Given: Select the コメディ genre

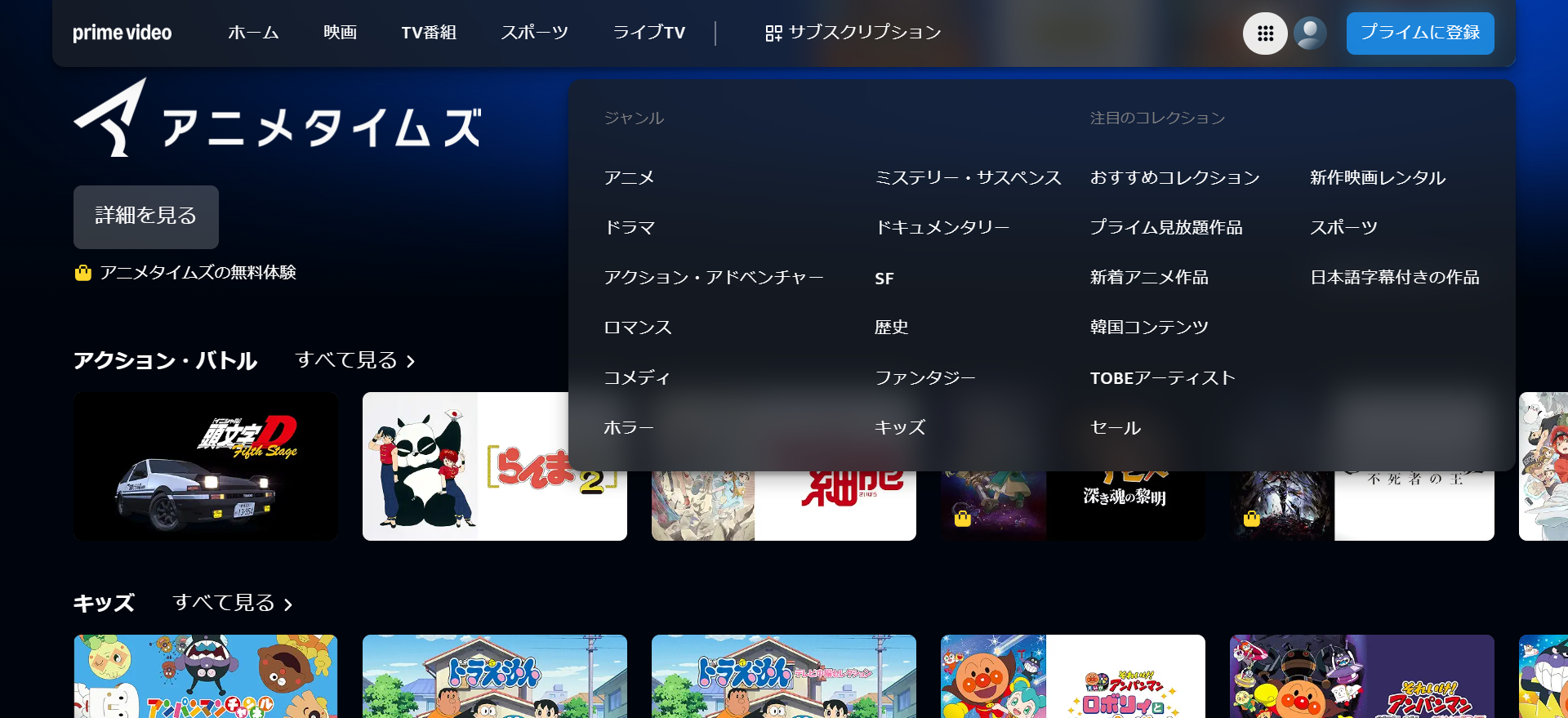Looking at the screenshot, I should tap(637, 378).
